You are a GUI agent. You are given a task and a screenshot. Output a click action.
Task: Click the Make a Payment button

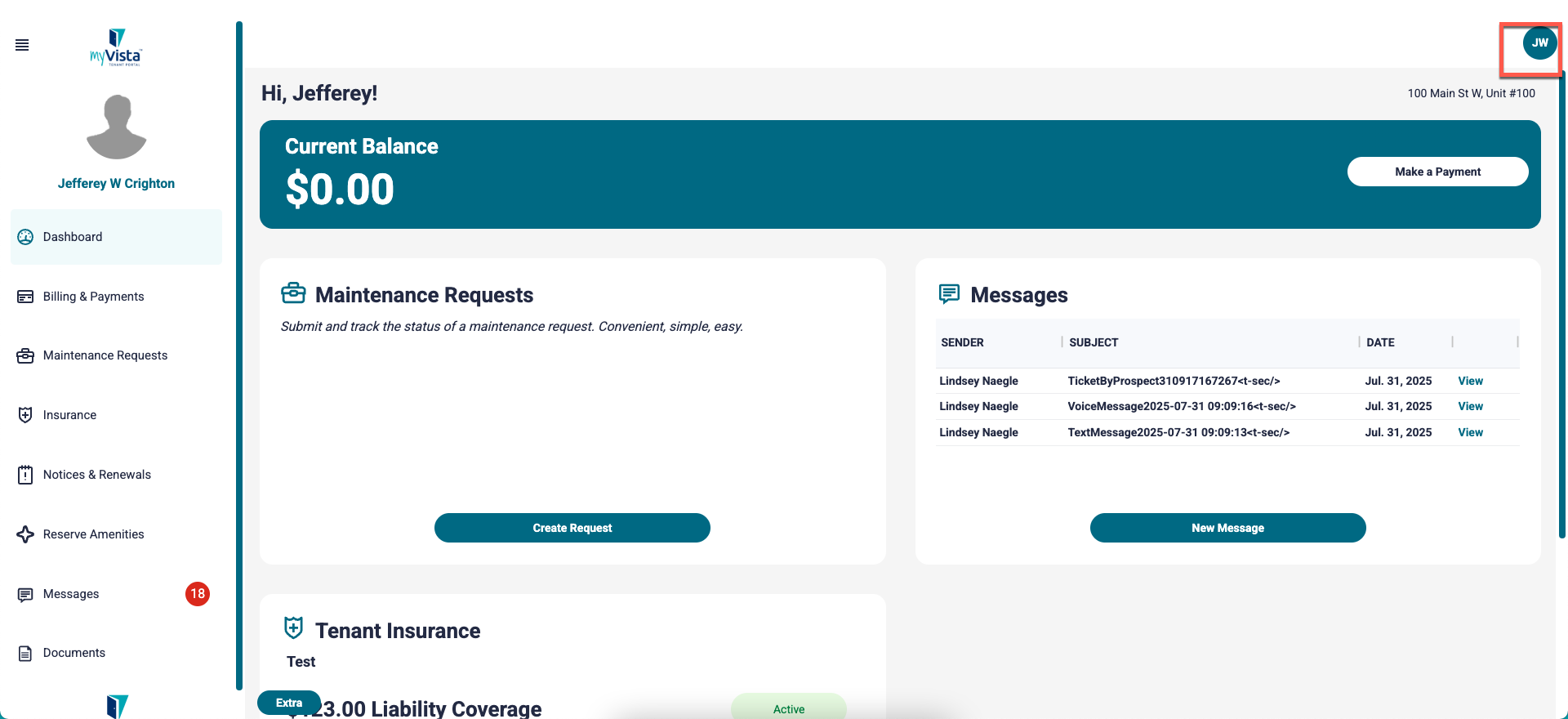(1437, 172)
